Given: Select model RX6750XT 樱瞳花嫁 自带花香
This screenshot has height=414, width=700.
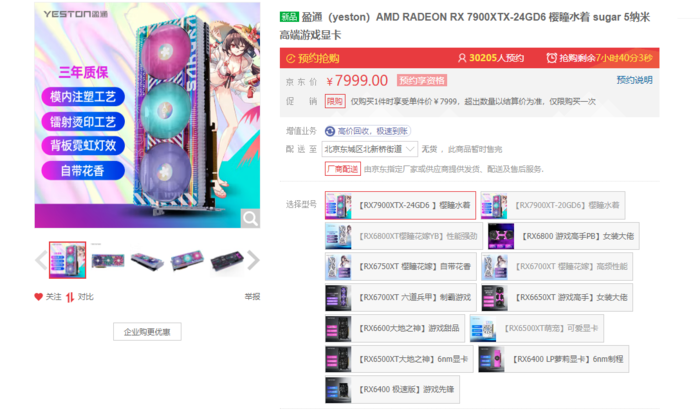Looking at the screenshot, I should click(x=400, y=267).
